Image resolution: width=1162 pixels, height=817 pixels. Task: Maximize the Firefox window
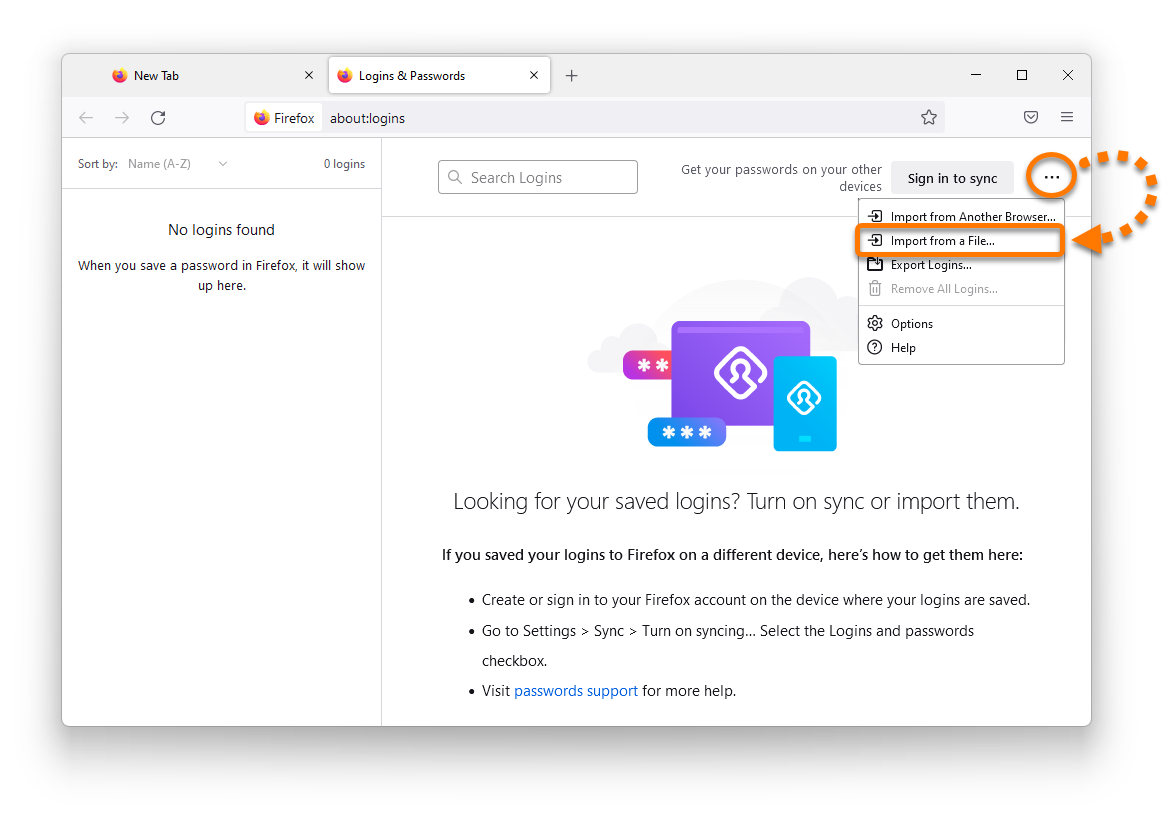pos(1022,75)
